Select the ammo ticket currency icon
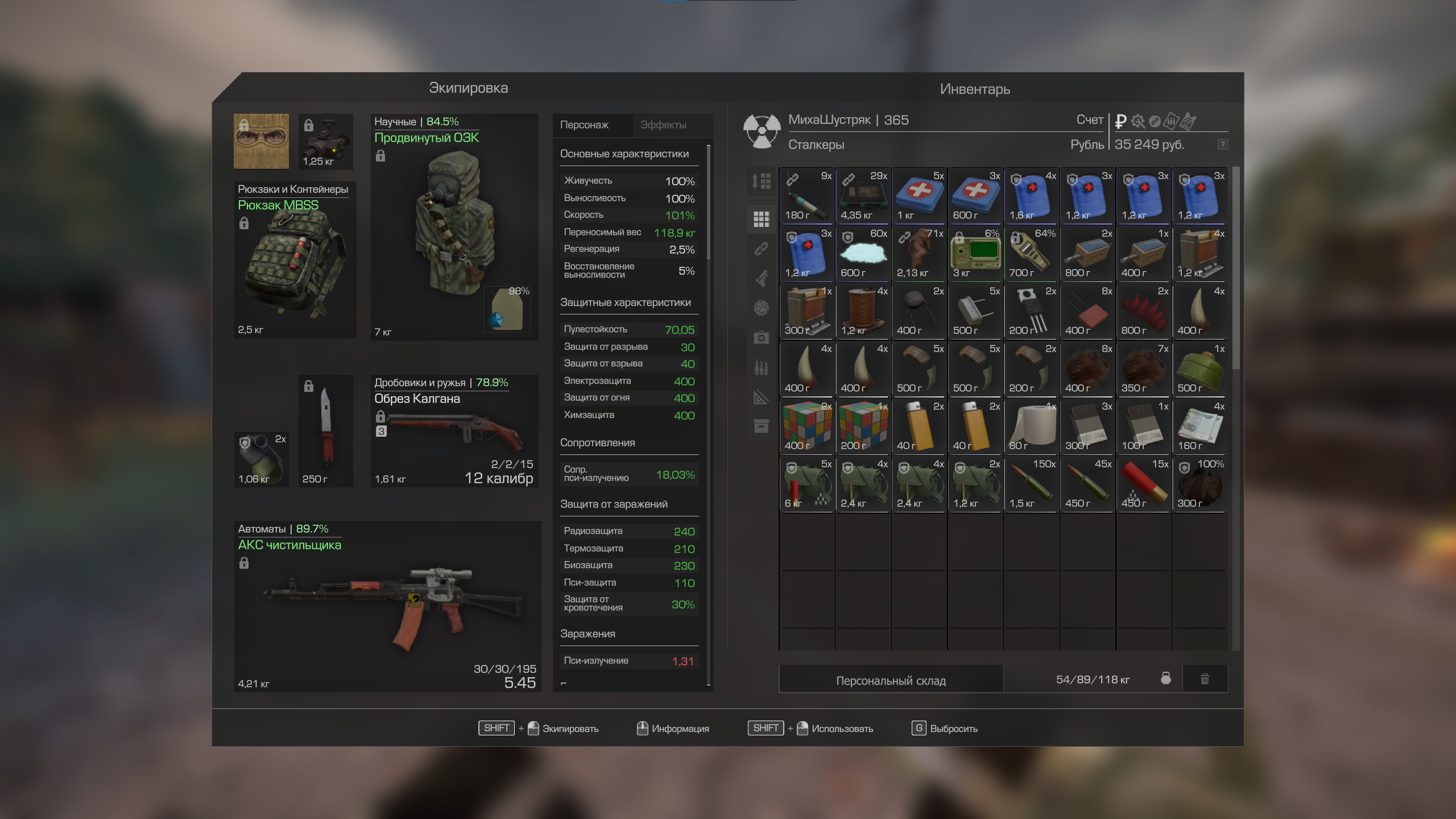Viewport: 1456px width, 819px height. tap(1171, 121)
